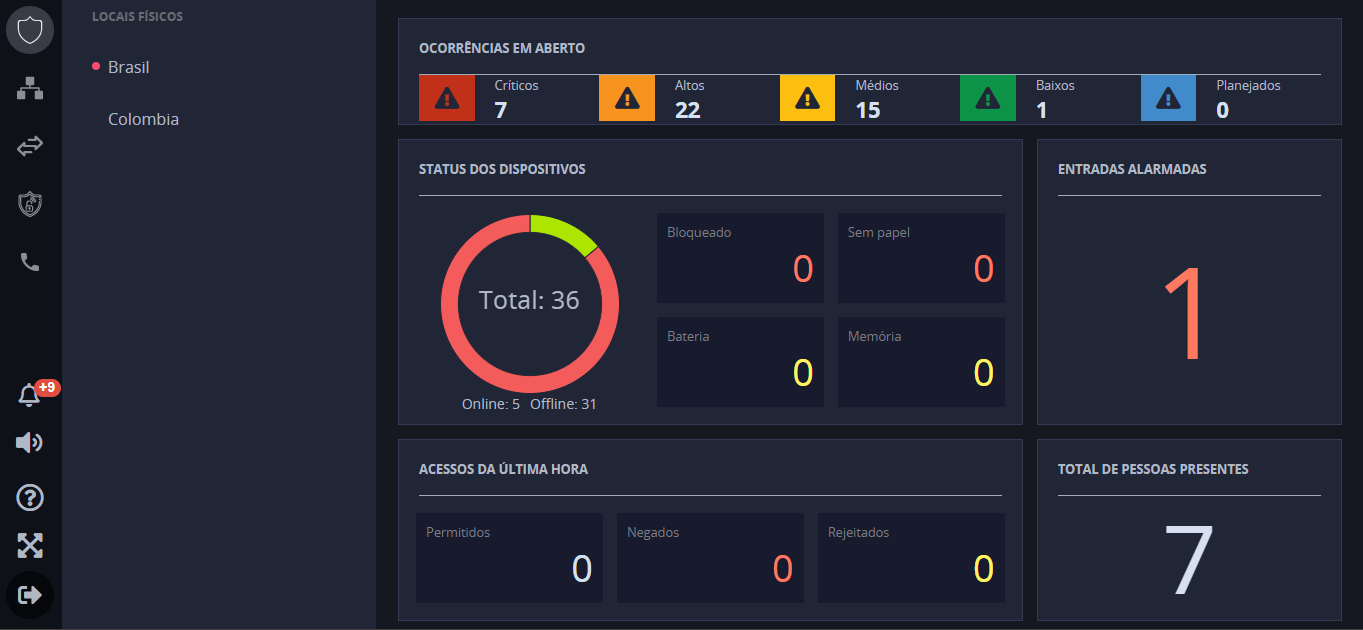The image size is (1363, 630).
Task: Open notifications bell with +9 badge
Action: [x=30, y=395]
